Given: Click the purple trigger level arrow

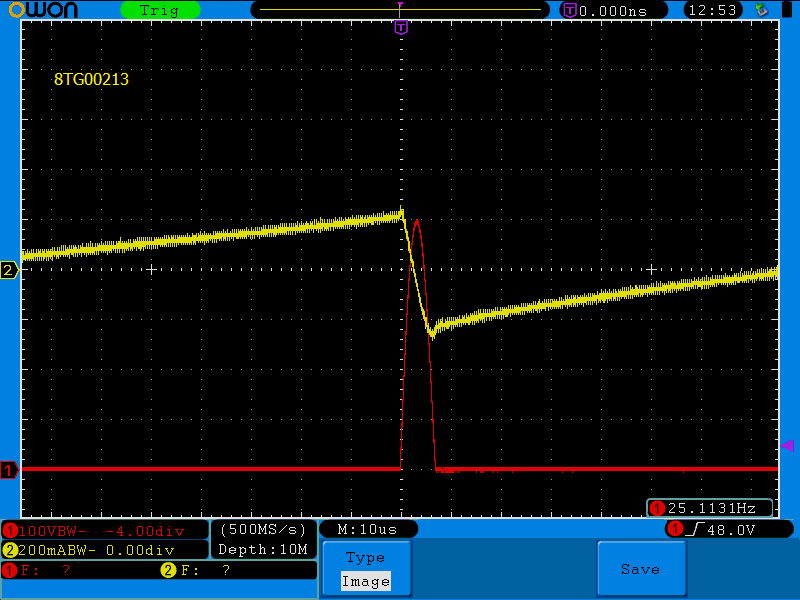Looking at the screenshot, I should [x=787, y=445].
